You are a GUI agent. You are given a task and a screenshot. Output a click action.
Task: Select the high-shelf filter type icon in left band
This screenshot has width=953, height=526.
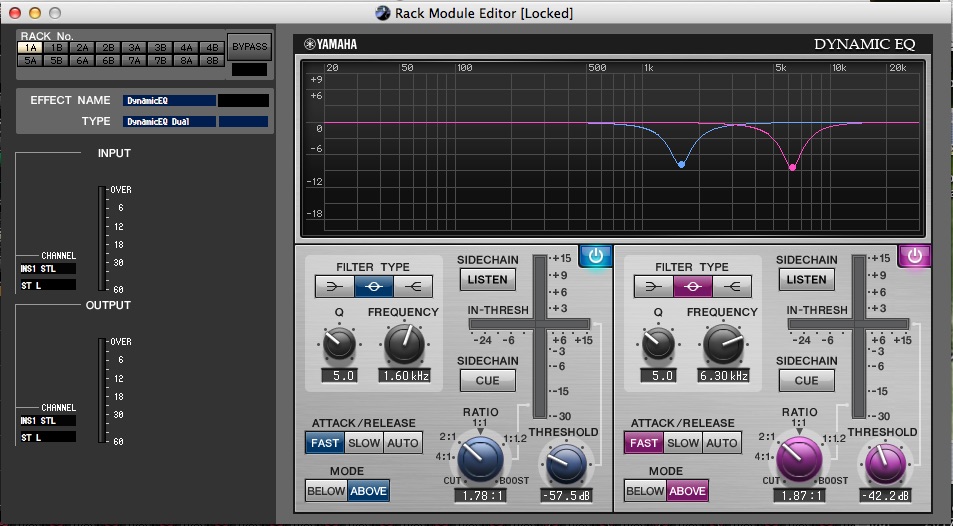pyautogui.click(x=412, y=287)
